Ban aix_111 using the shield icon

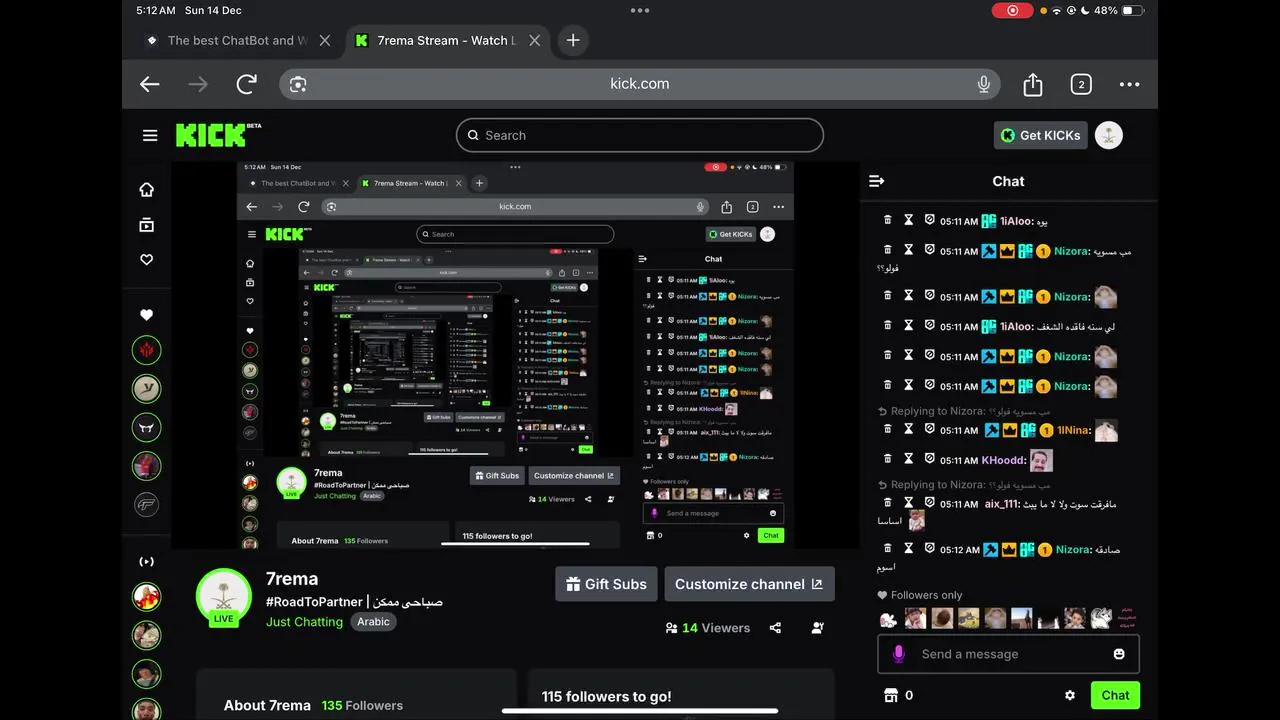(x=929, y=503)
